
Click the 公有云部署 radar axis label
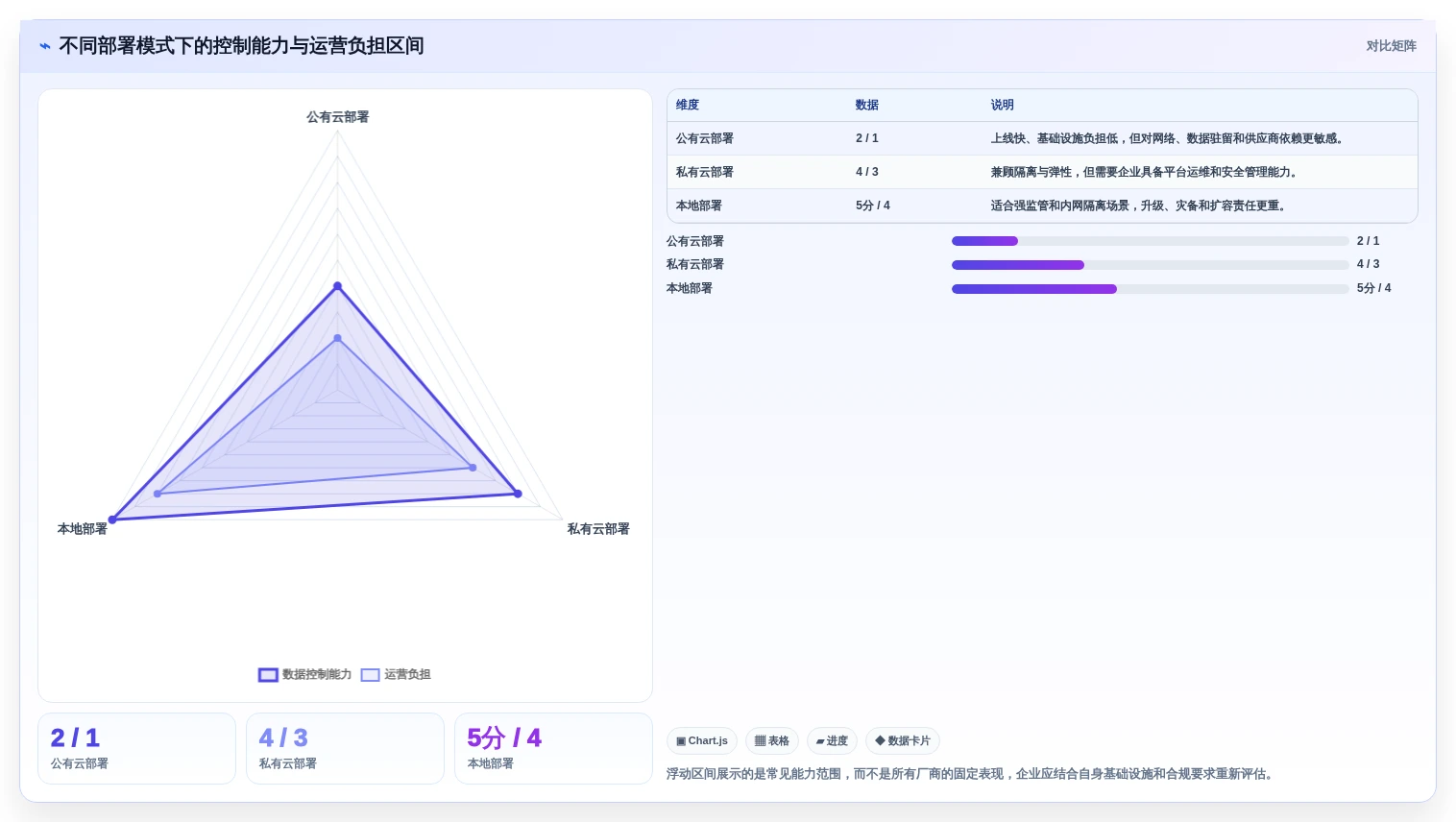tap(337, 117)
